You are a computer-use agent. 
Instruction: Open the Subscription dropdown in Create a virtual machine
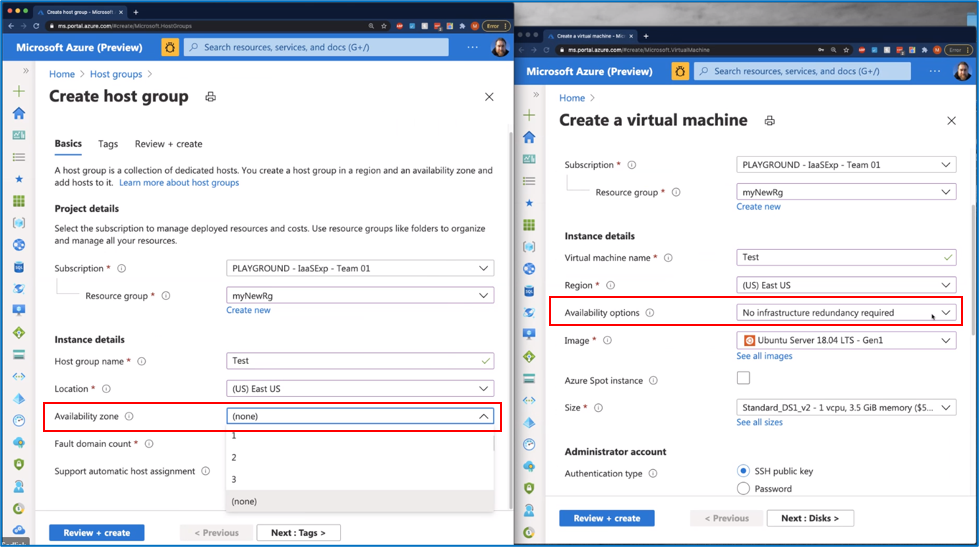[846, 165]
